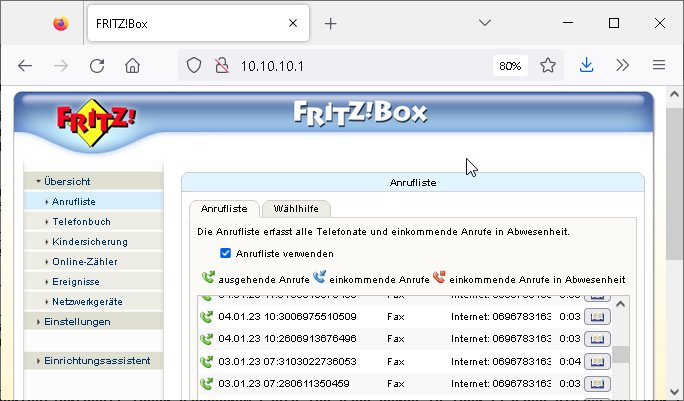Click the ausgehende Anrufe legend icon

coord(208,277)
